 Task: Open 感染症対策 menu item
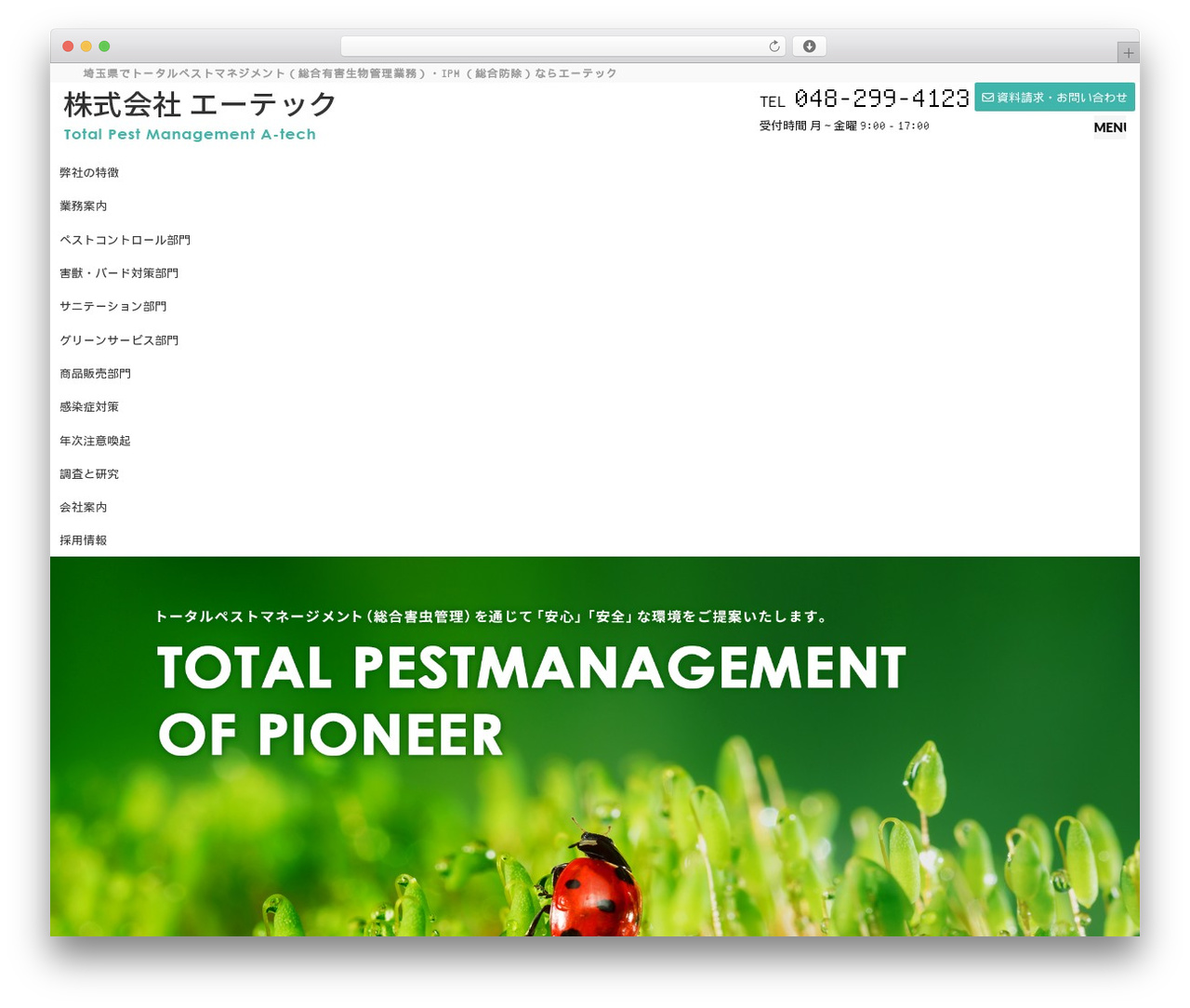click(x=89, y=407)
